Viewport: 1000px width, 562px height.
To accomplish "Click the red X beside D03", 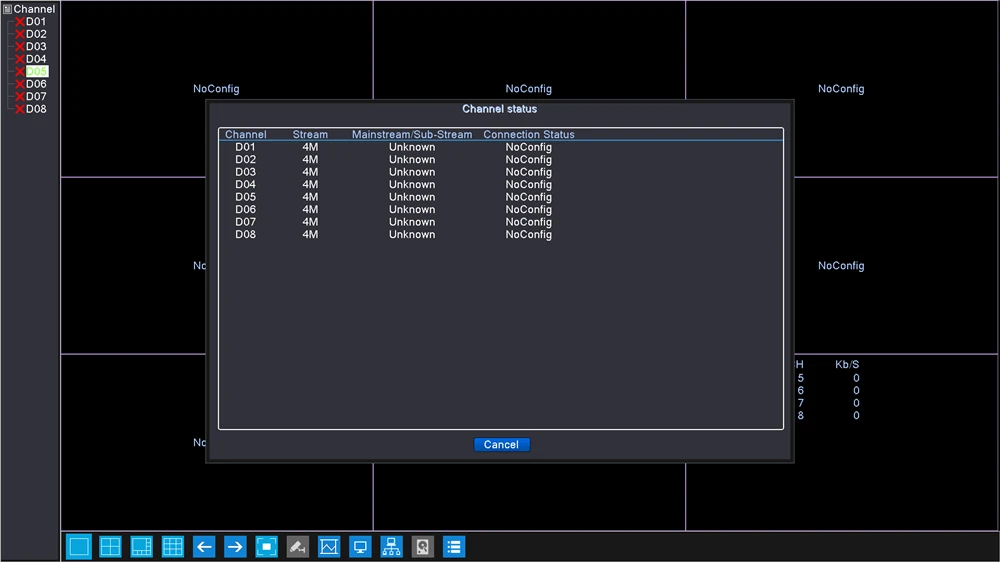I will (x=20, y=47).
